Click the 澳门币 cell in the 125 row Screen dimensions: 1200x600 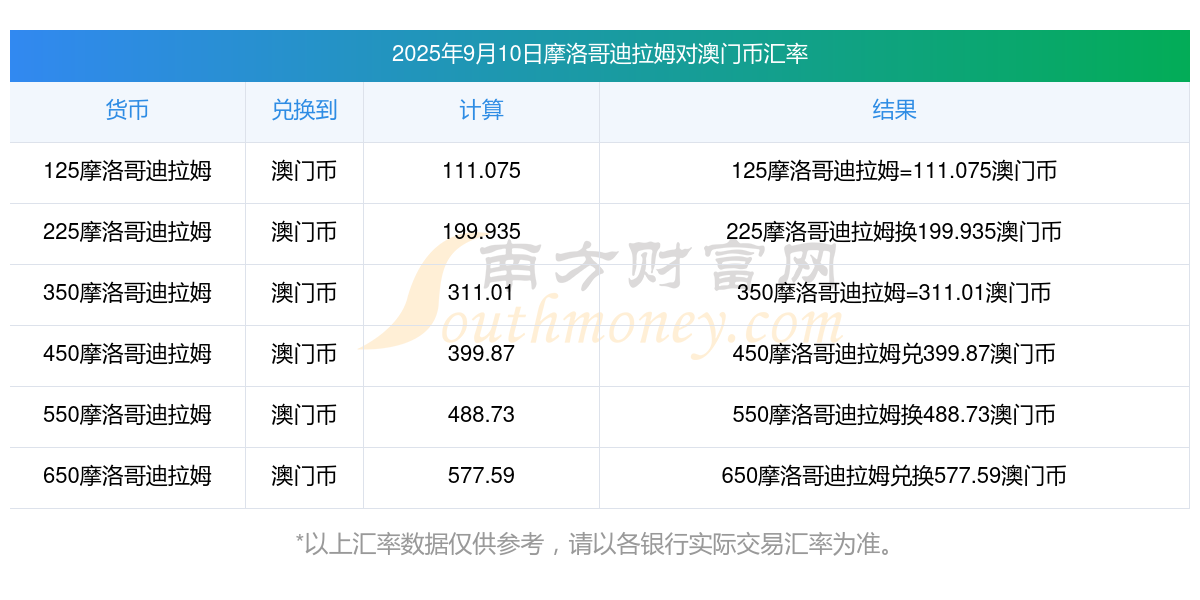click(304, 171)
